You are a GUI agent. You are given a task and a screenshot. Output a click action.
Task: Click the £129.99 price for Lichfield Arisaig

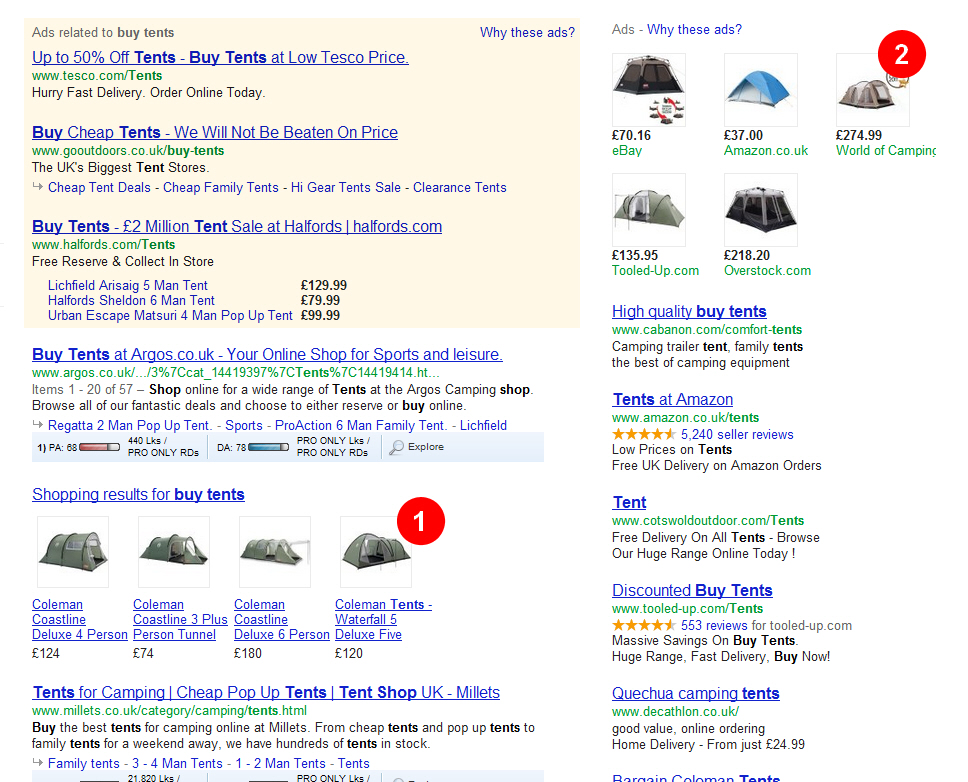click(x=324, y=286)
